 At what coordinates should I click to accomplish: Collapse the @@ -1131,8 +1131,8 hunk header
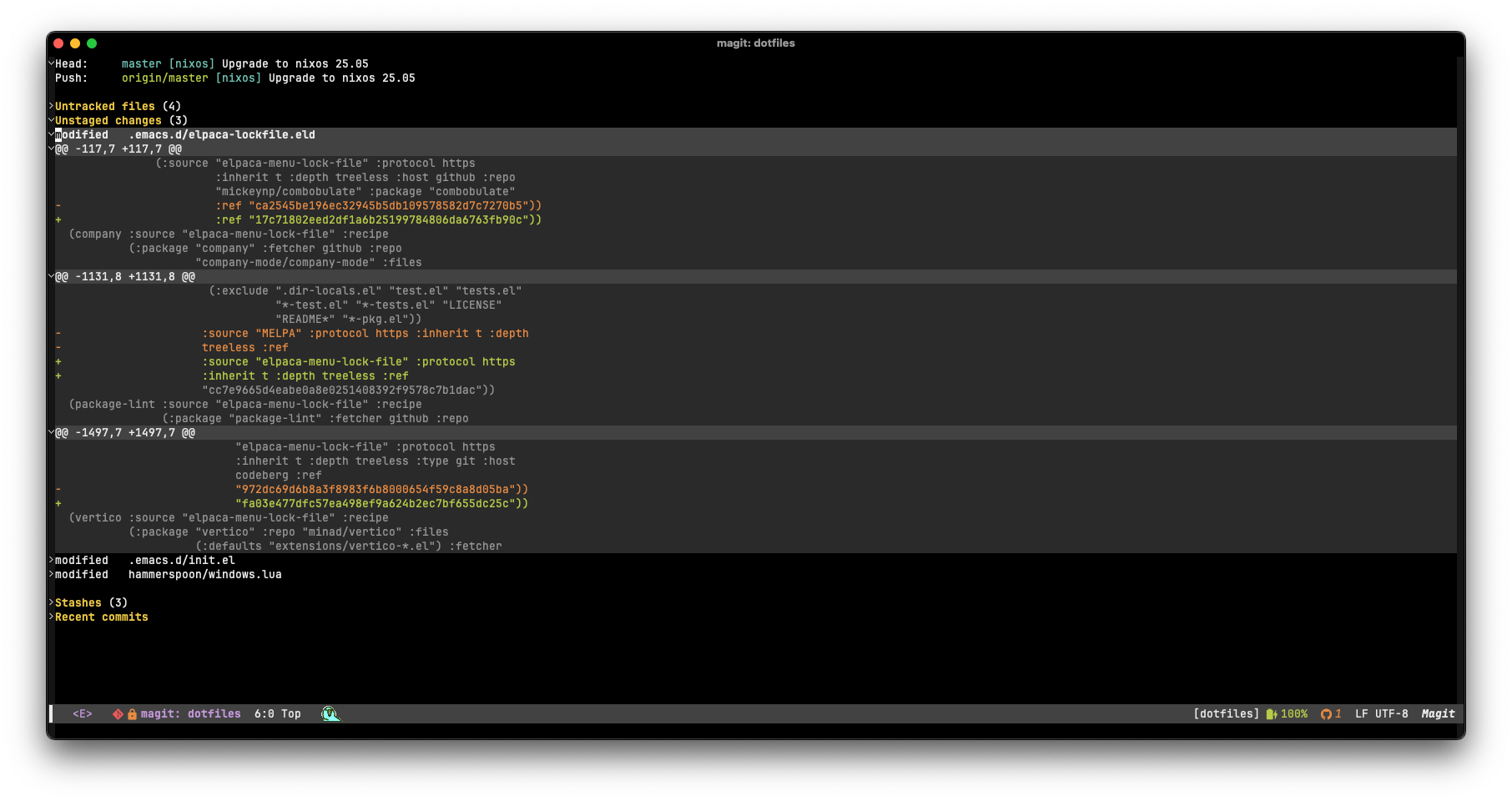125,277
